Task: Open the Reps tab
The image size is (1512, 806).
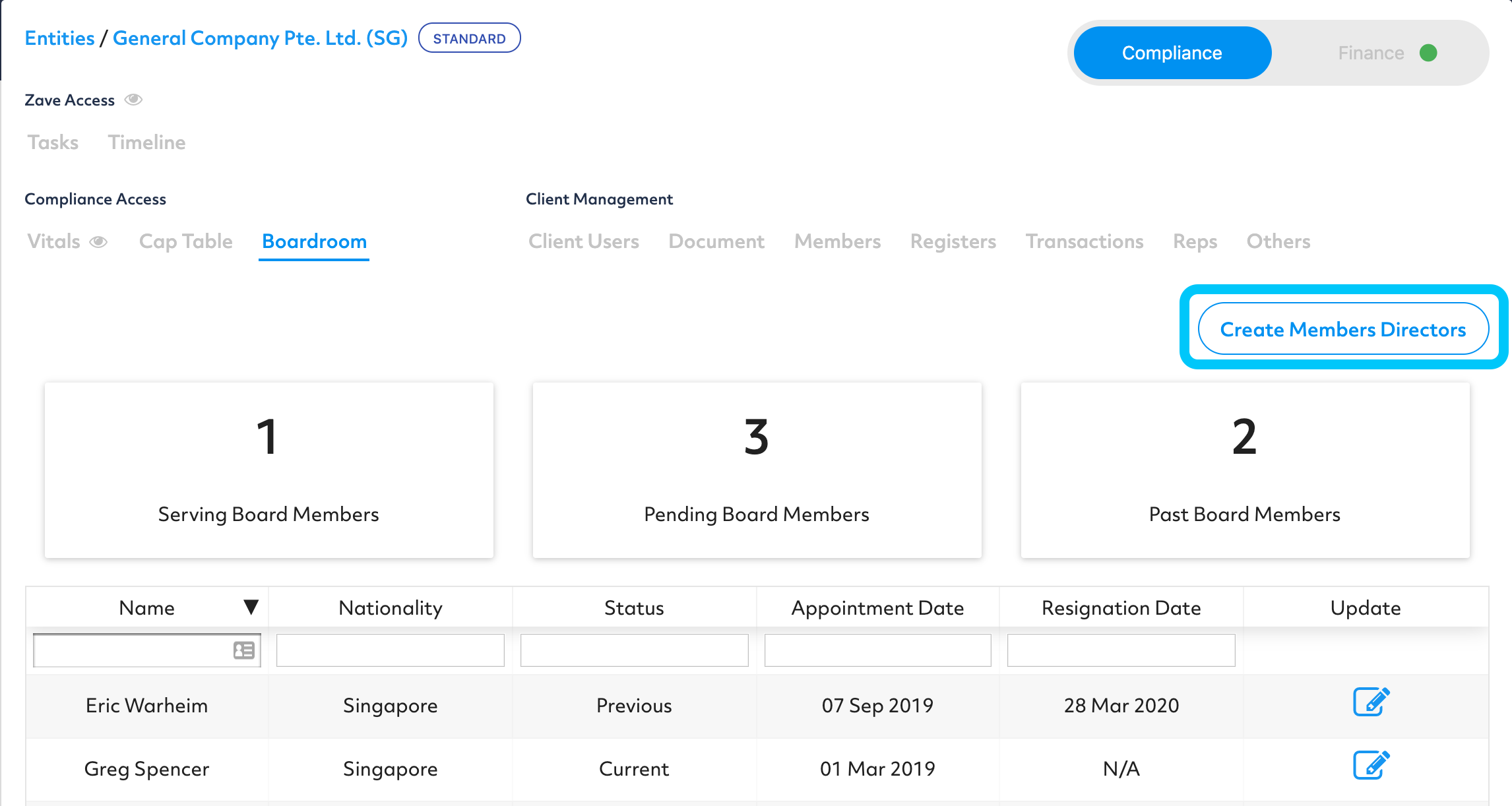Action: [x=1195, y=241]
